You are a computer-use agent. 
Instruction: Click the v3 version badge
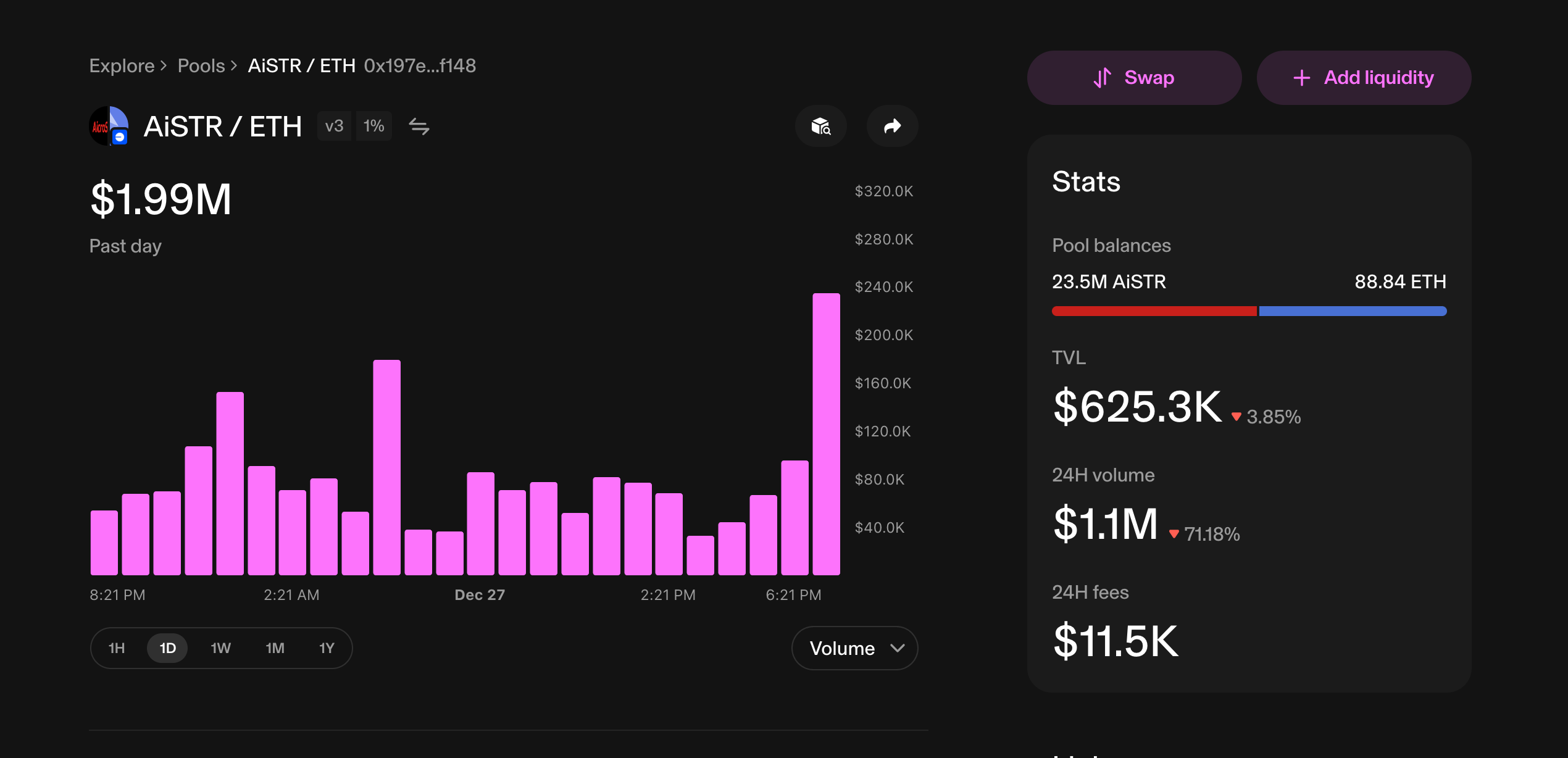[x=334, y=126]
